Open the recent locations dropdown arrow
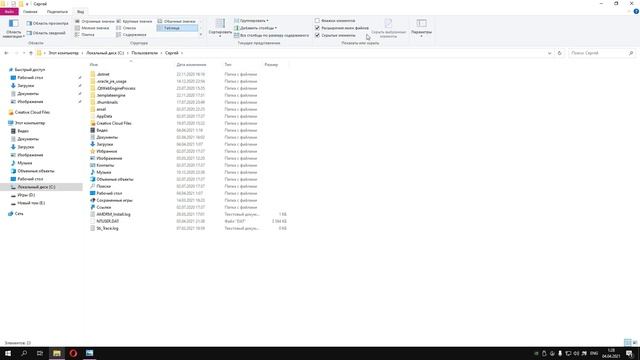 pyautogui.click(x=24, y=53)
